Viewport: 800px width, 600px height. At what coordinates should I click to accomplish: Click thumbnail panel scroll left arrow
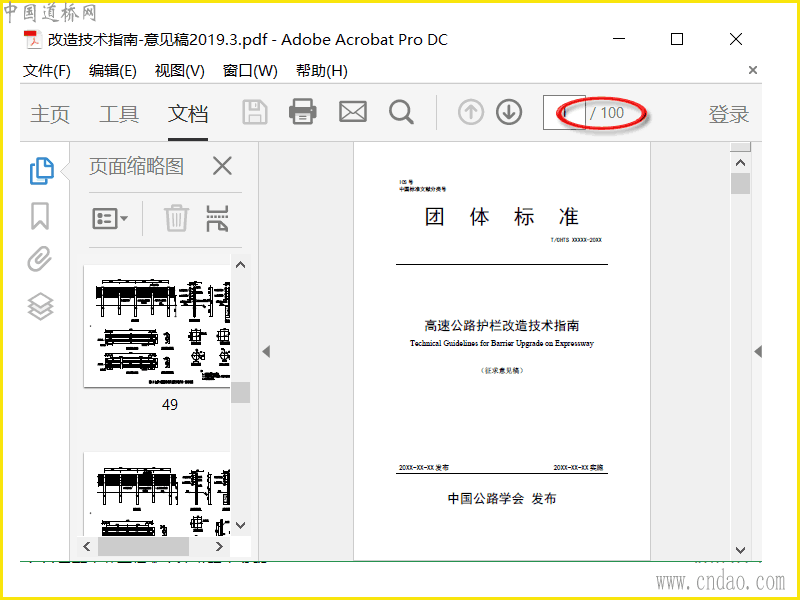point(87,546)
